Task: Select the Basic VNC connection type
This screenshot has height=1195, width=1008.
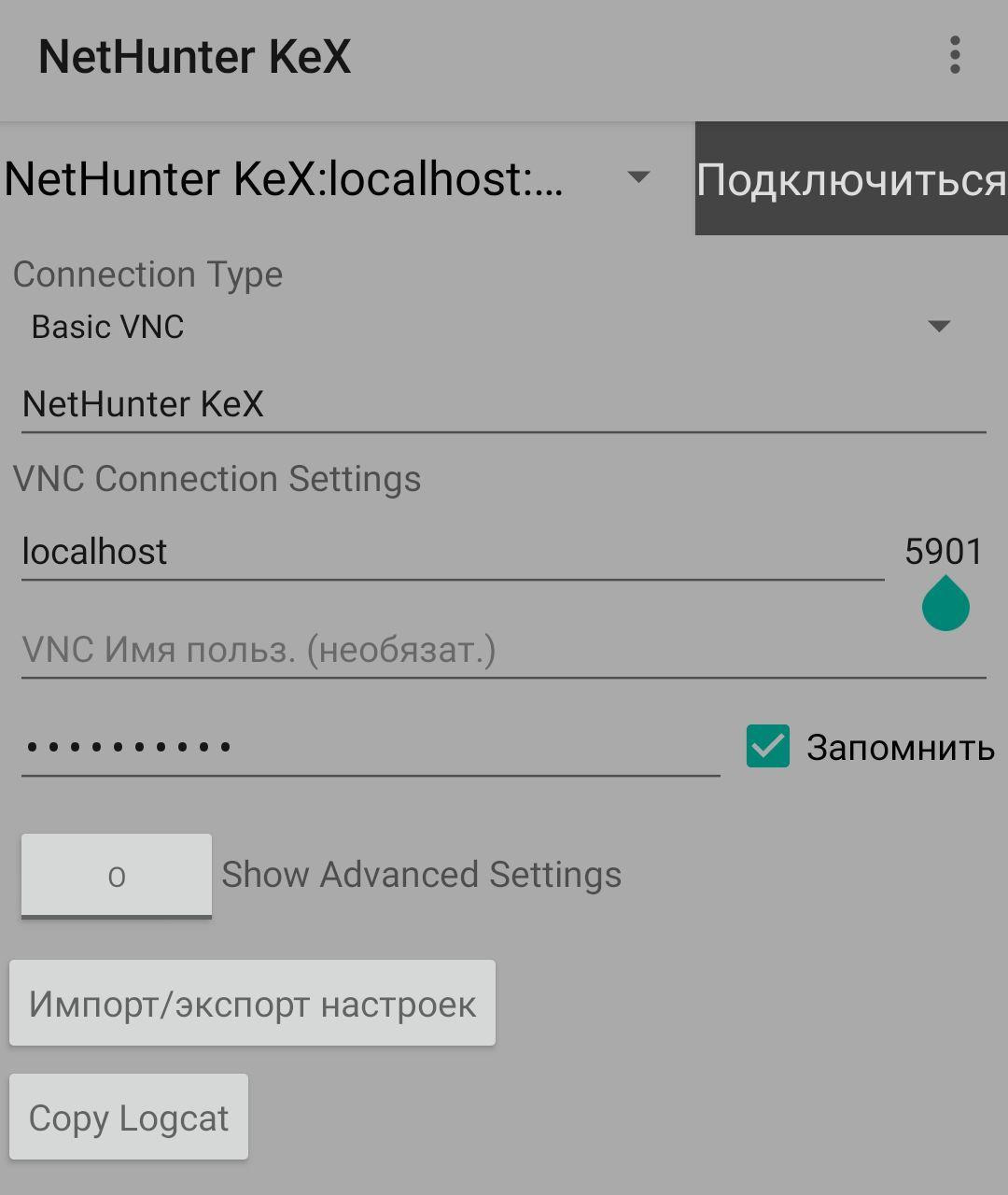Action: pyautogui.click(x=108, y=327)
